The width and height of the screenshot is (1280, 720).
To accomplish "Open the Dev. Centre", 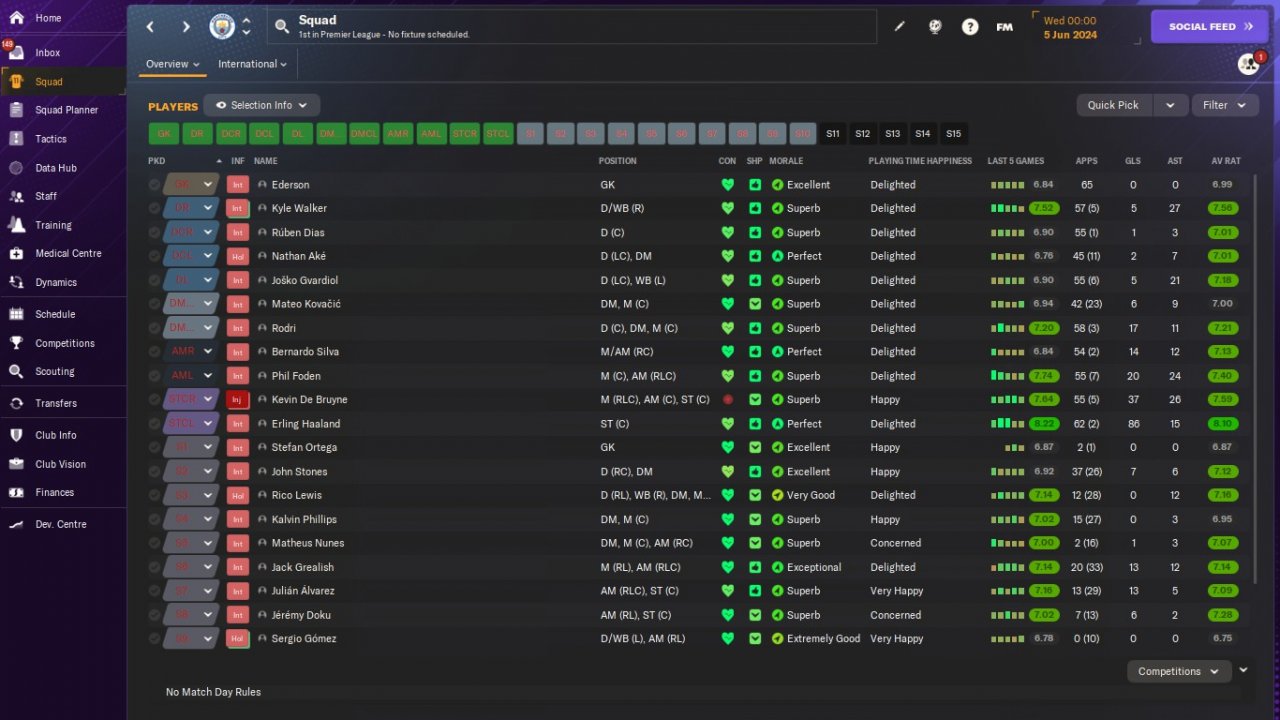I will pyautogui.click(x=61, y=524).
